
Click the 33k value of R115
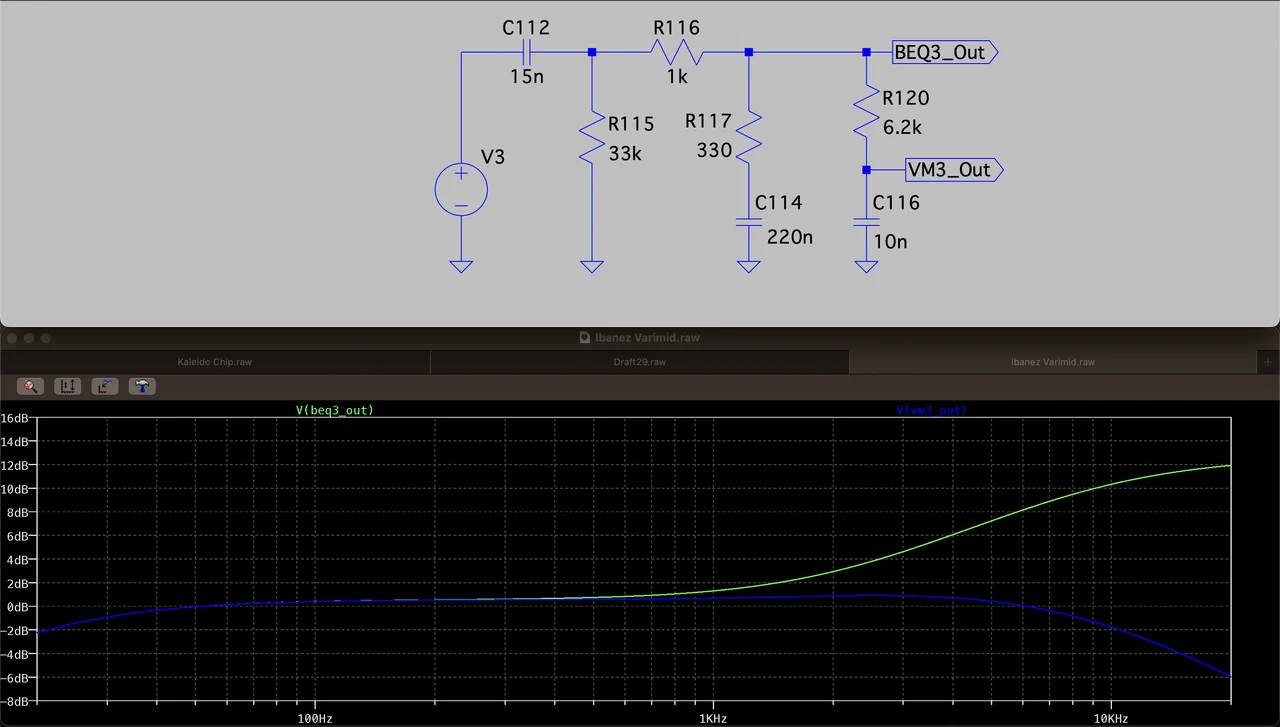626,154
